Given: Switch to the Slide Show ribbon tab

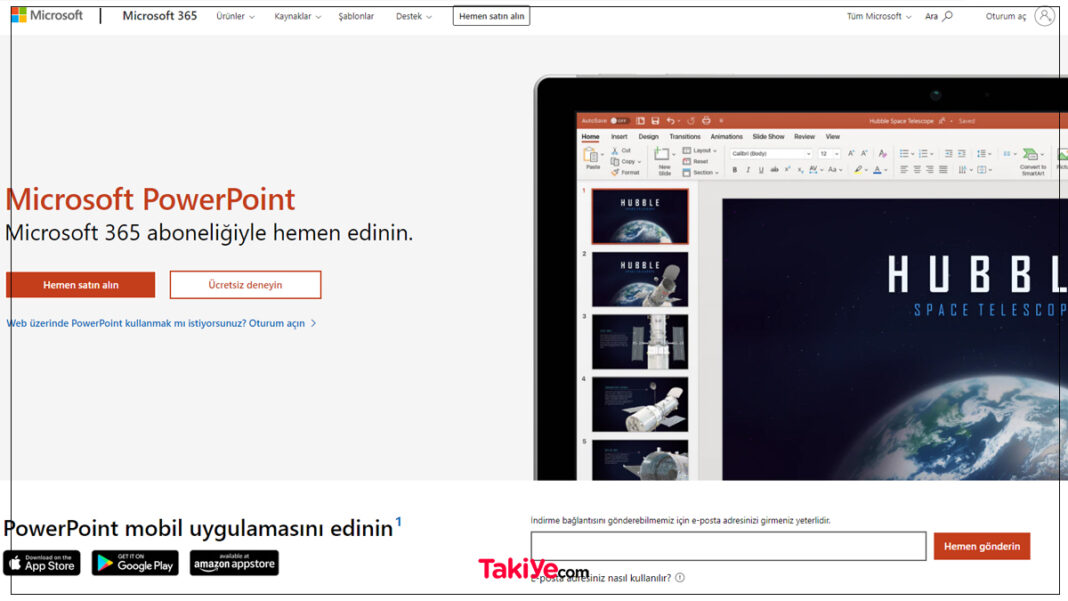Looking at the screenshot, I should click(x=768, y=137).
